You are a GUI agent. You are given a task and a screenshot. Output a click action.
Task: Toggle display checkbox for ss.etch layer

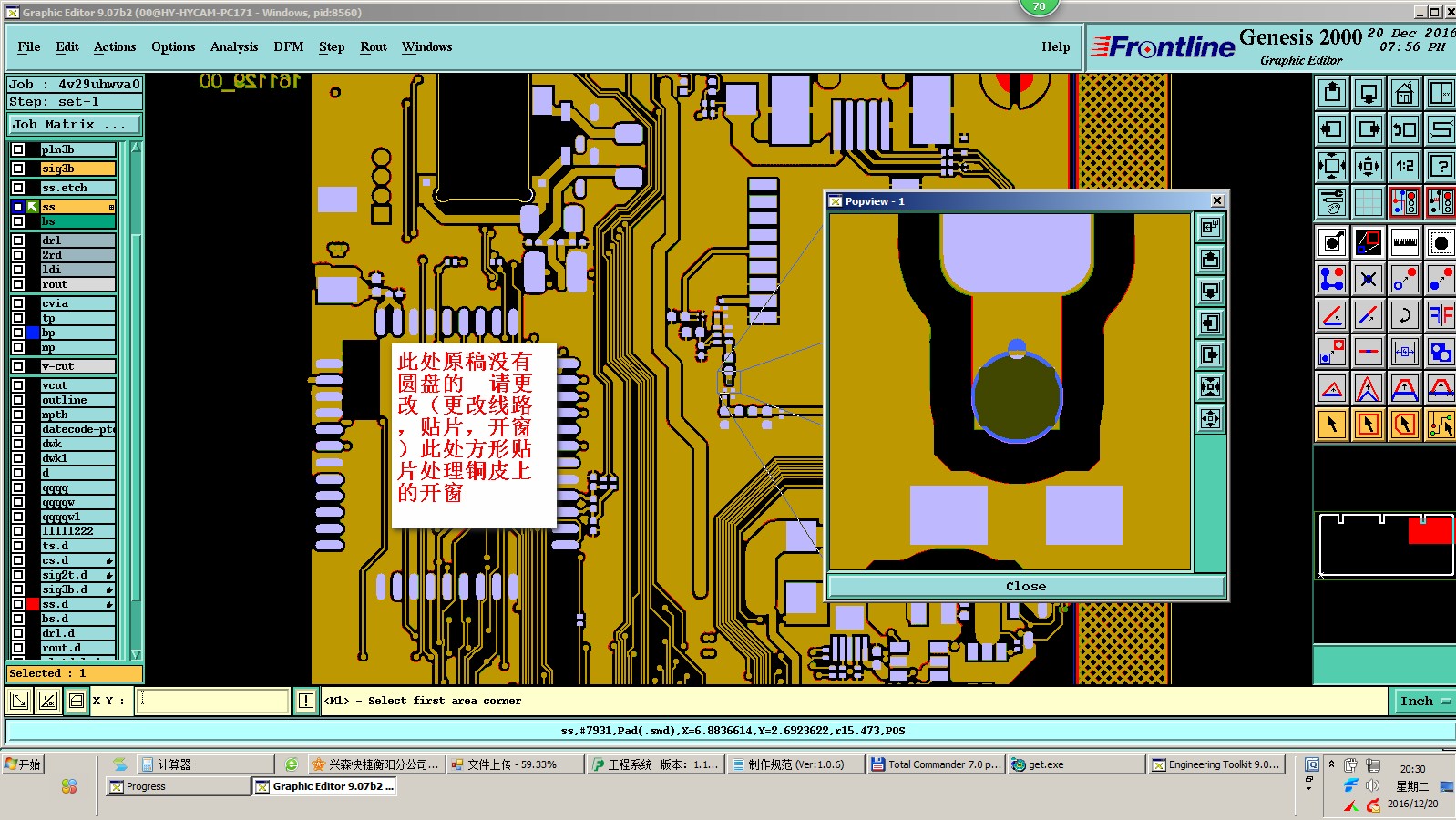(x=18, y=188)
